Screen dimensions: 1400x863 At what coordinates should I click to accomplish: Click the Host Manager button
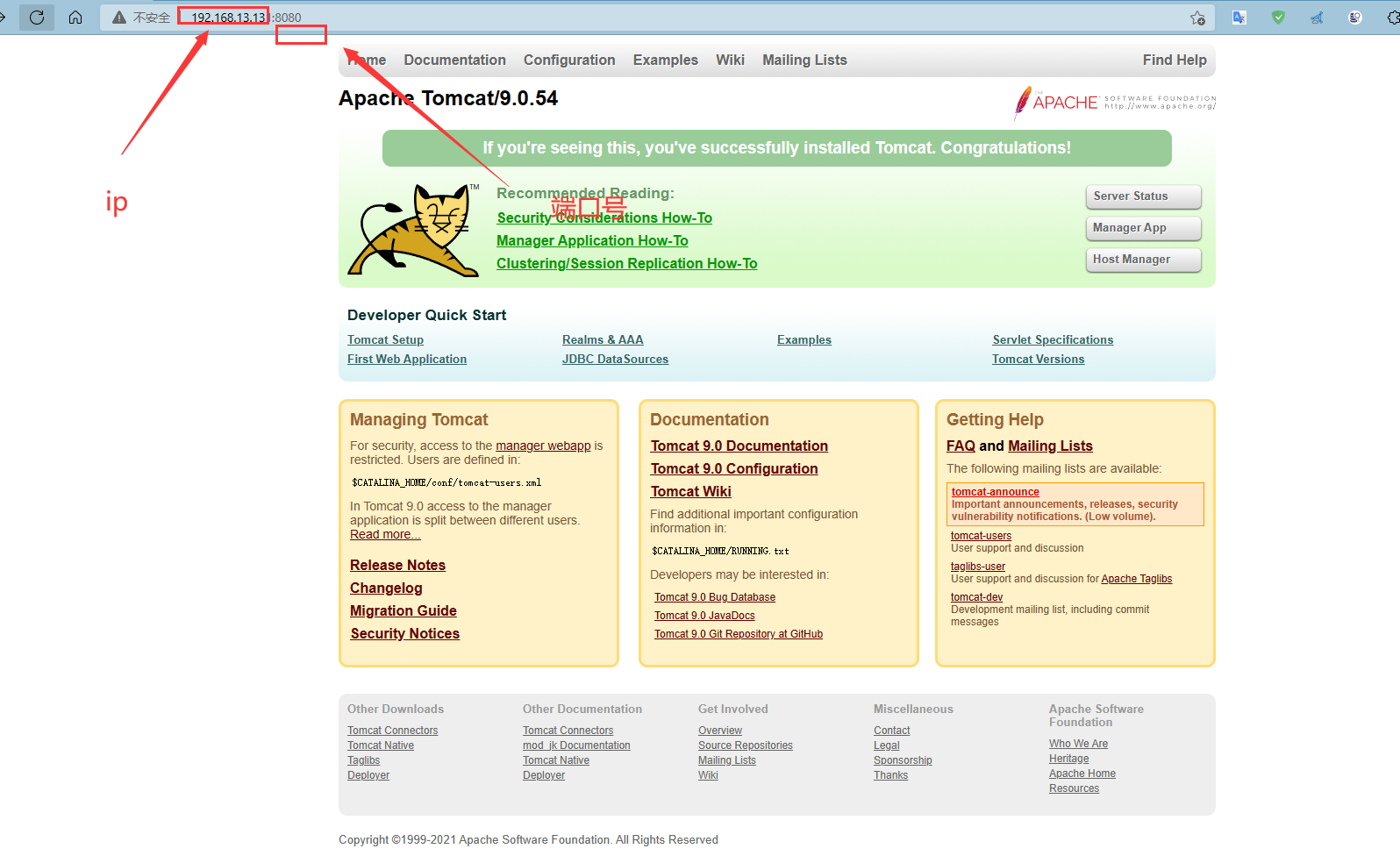[x=1143, y=260]
